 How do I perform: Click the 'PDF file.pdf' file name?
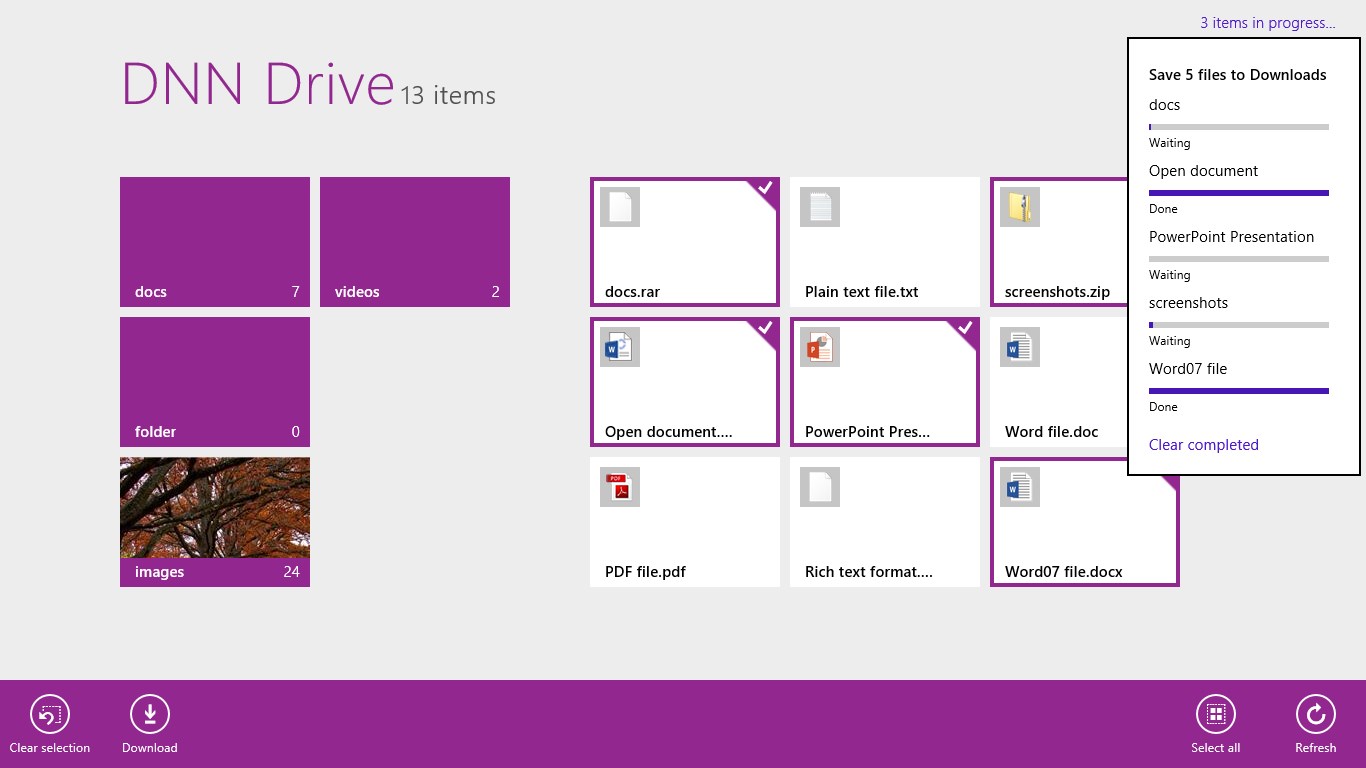tap(646, 572)
